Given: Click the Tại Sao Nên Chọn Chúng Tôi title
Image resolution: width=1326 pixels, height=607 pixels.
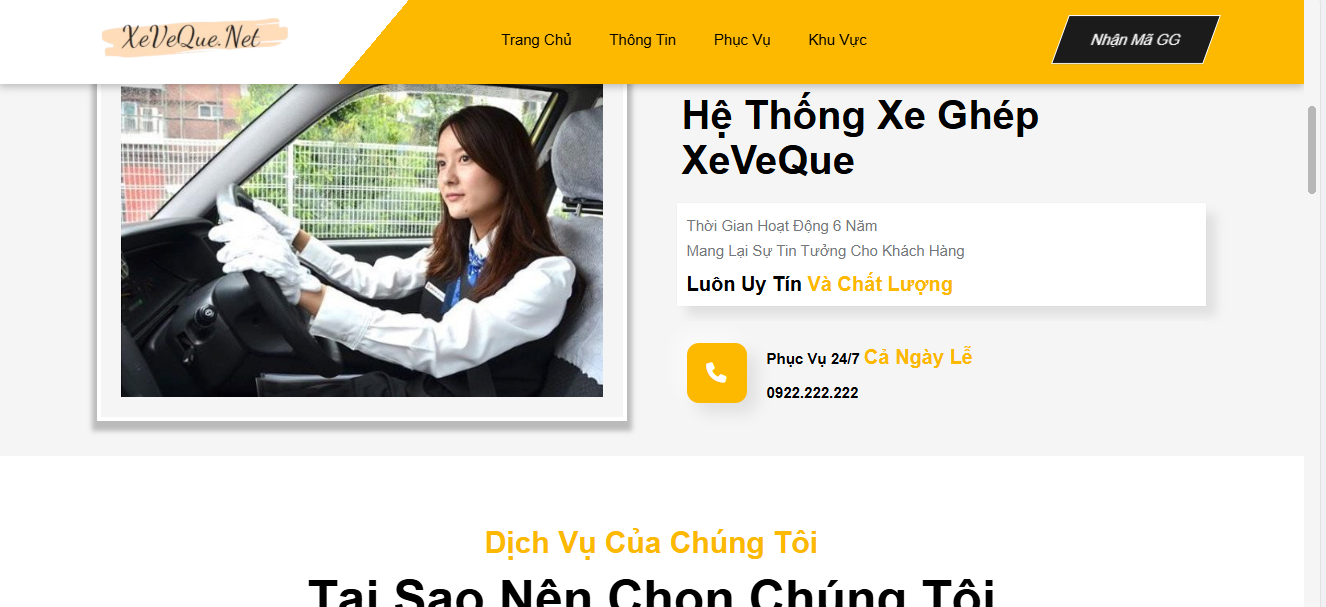Looking at the screenshot, I should pyautogui.click(x=651, y=591).
